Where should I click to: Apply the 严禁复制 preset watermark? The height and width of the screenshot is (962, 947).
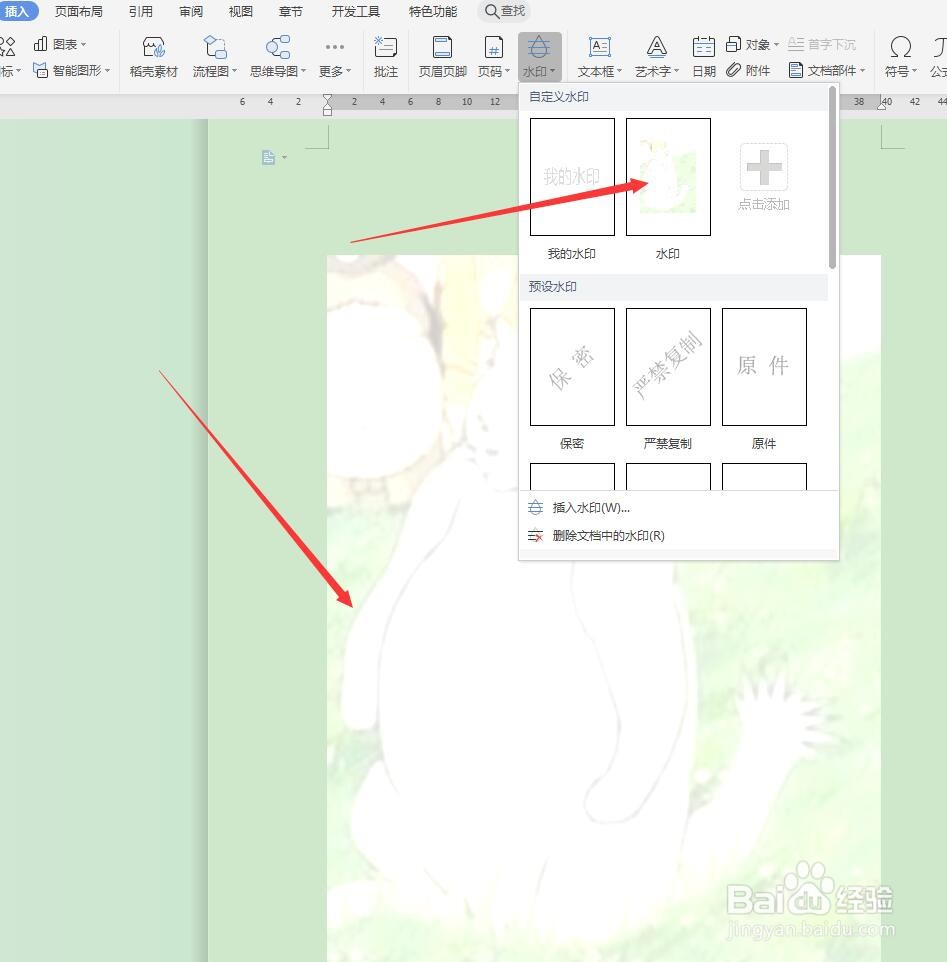click(668, 366)
